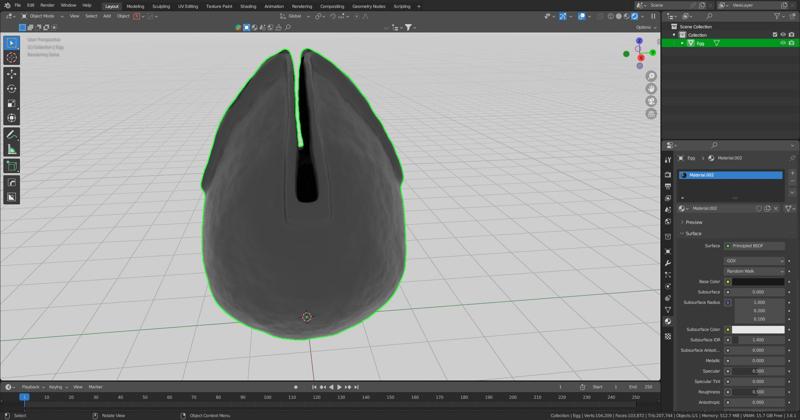
Task: Open the Tool properties tab
Action: (x=668, y=160)
